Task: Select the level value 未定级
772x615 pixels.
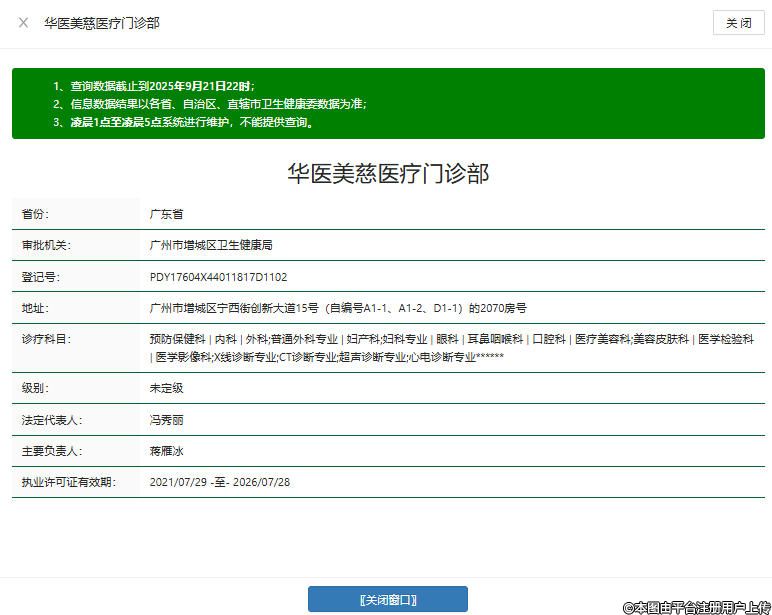Action: (x=166, y=388)
